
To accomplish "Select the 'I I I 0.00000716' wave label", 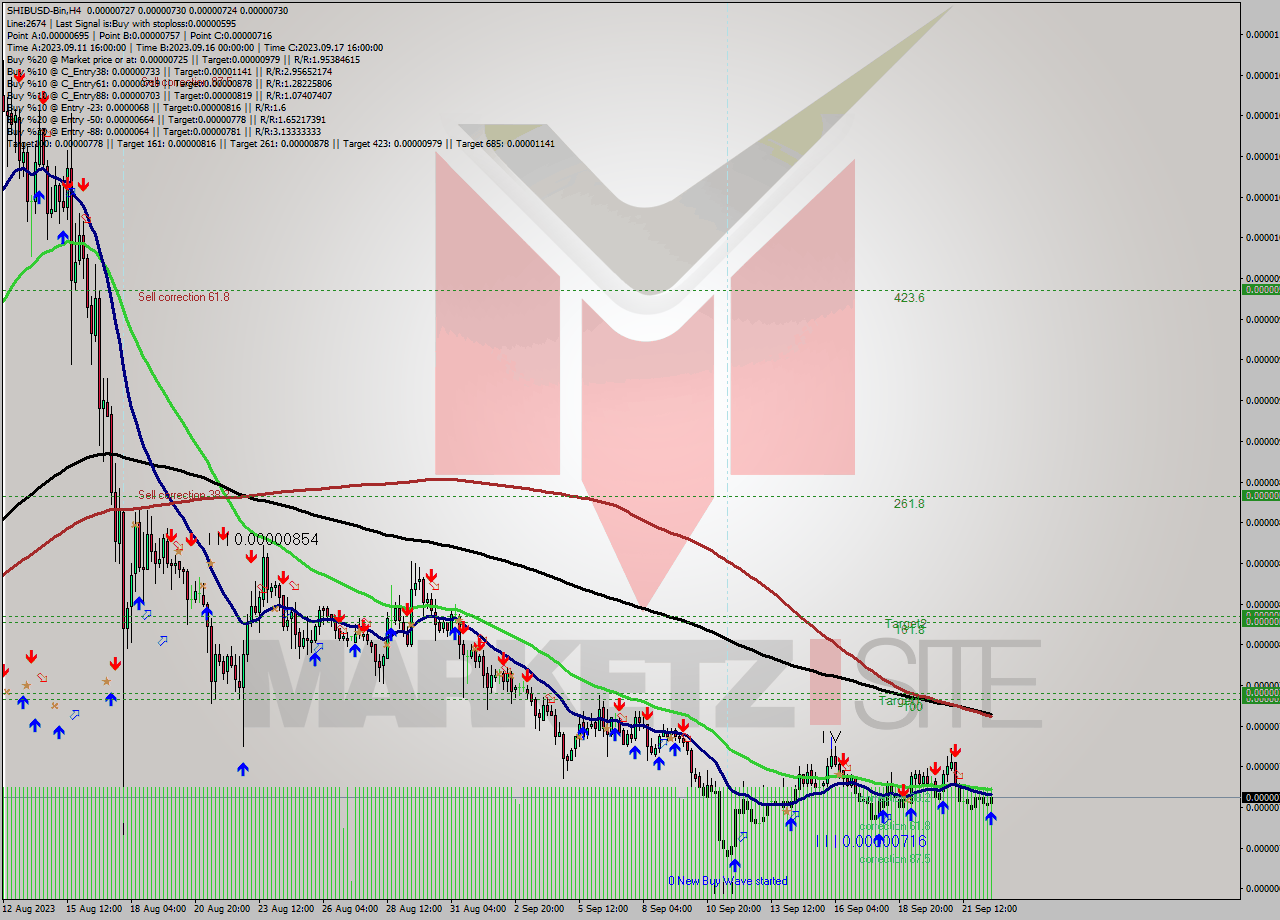I will [870, 842].
